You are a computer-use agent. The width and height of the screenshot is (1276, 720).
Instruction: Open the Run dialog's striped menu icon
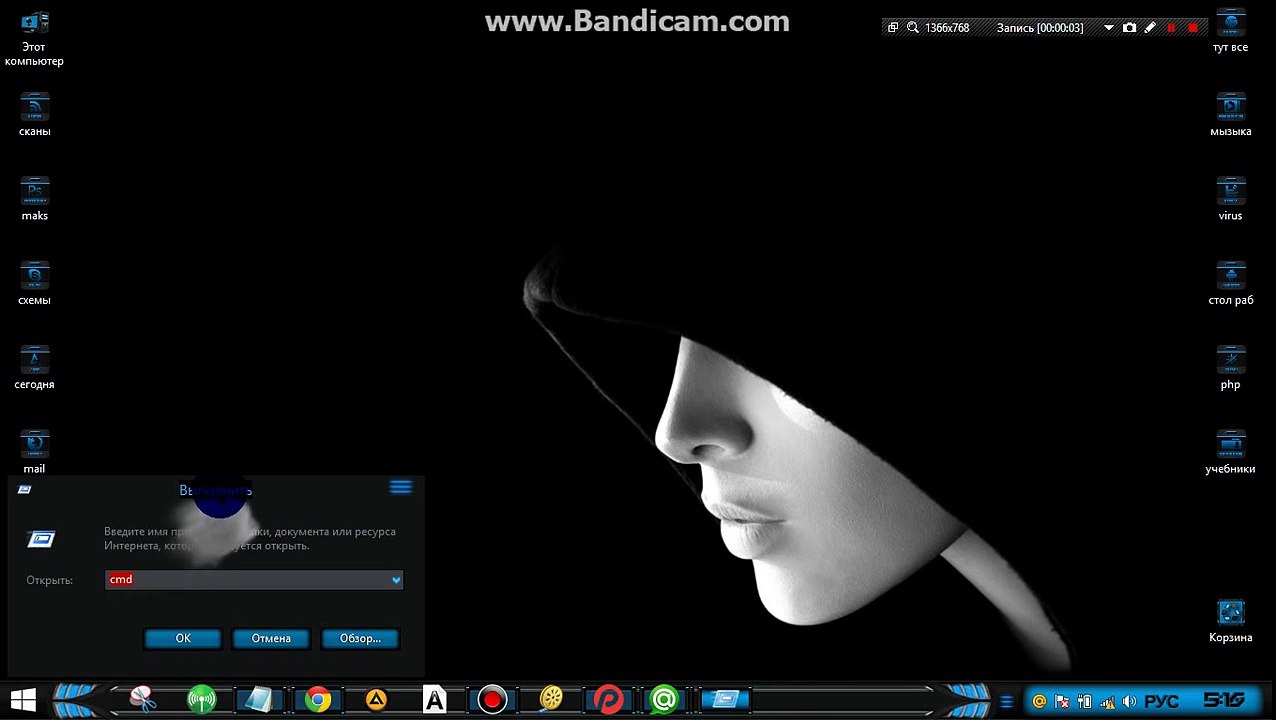pyautogui.click(x=400, y=487)
